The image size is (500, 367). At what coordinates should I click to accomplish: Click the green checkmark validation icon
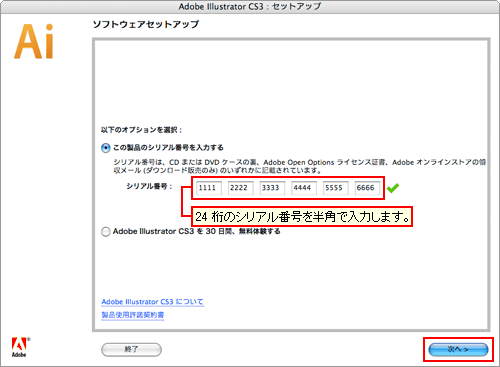coord(393,188)
